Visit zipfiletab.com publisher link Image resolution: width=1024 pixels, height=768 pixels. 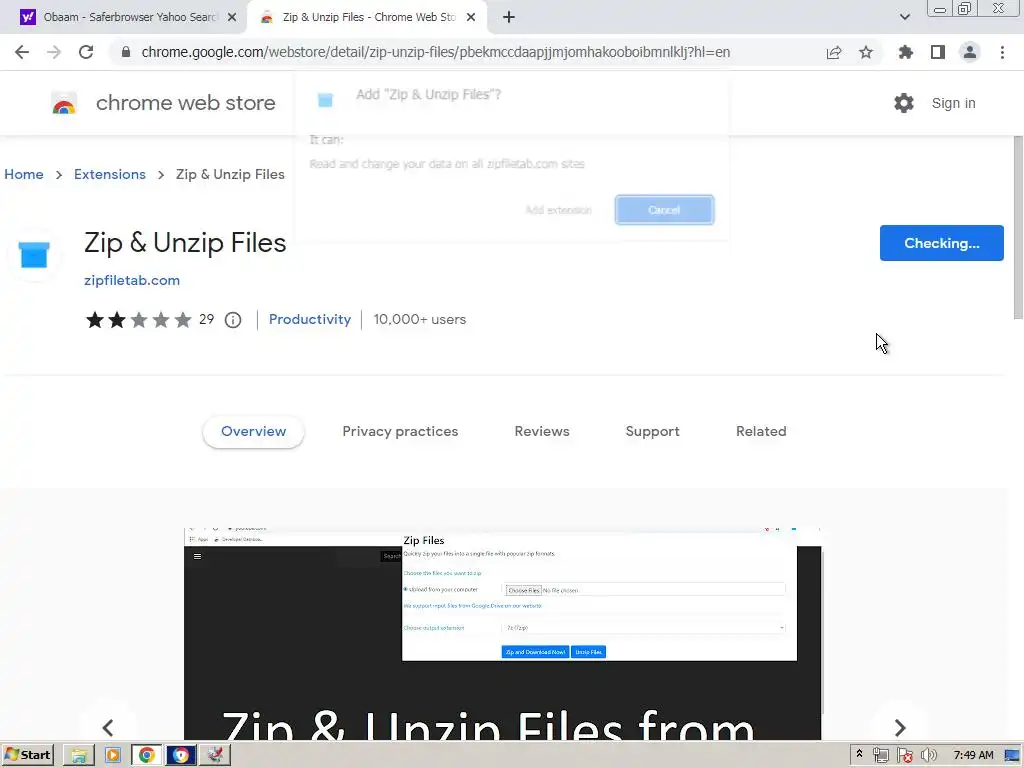click(132, 280)
